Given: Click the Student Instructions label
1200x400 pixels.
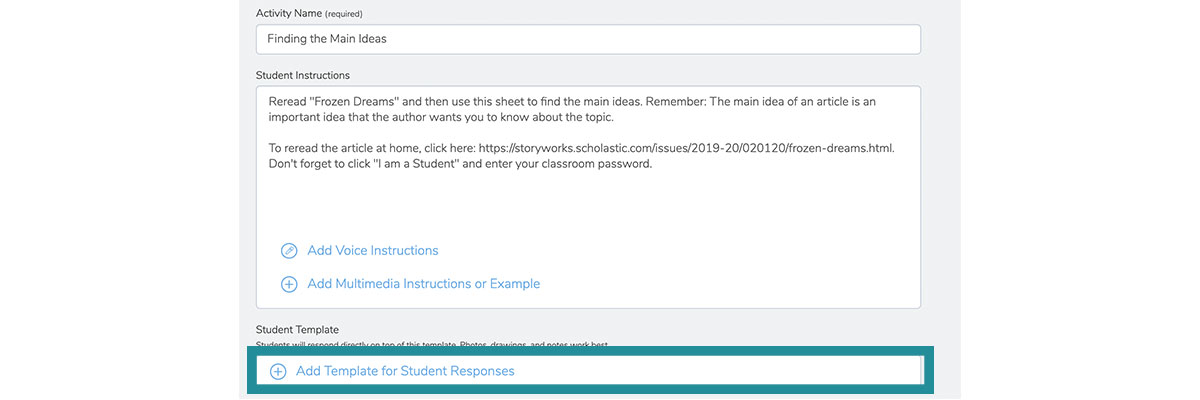Looking at the screenshot, I should click(x=302, y=75).
